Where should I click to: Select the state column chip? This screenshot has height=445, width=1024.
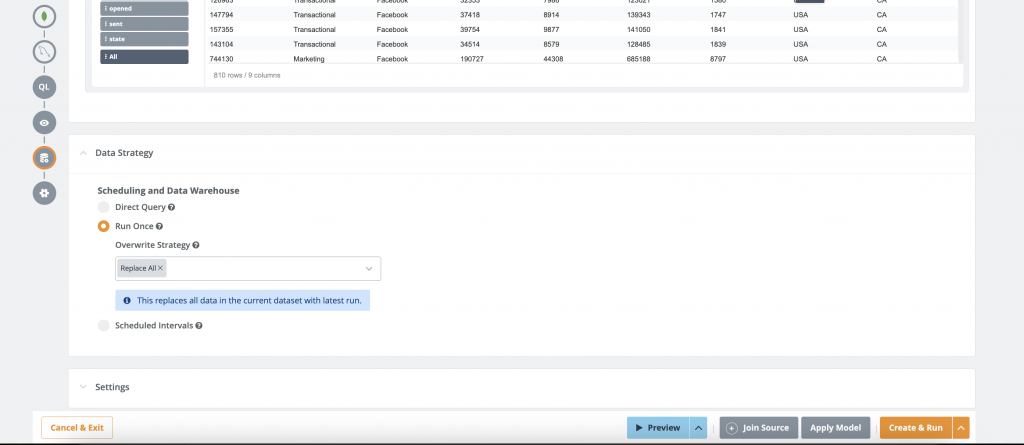pos(144,39)
